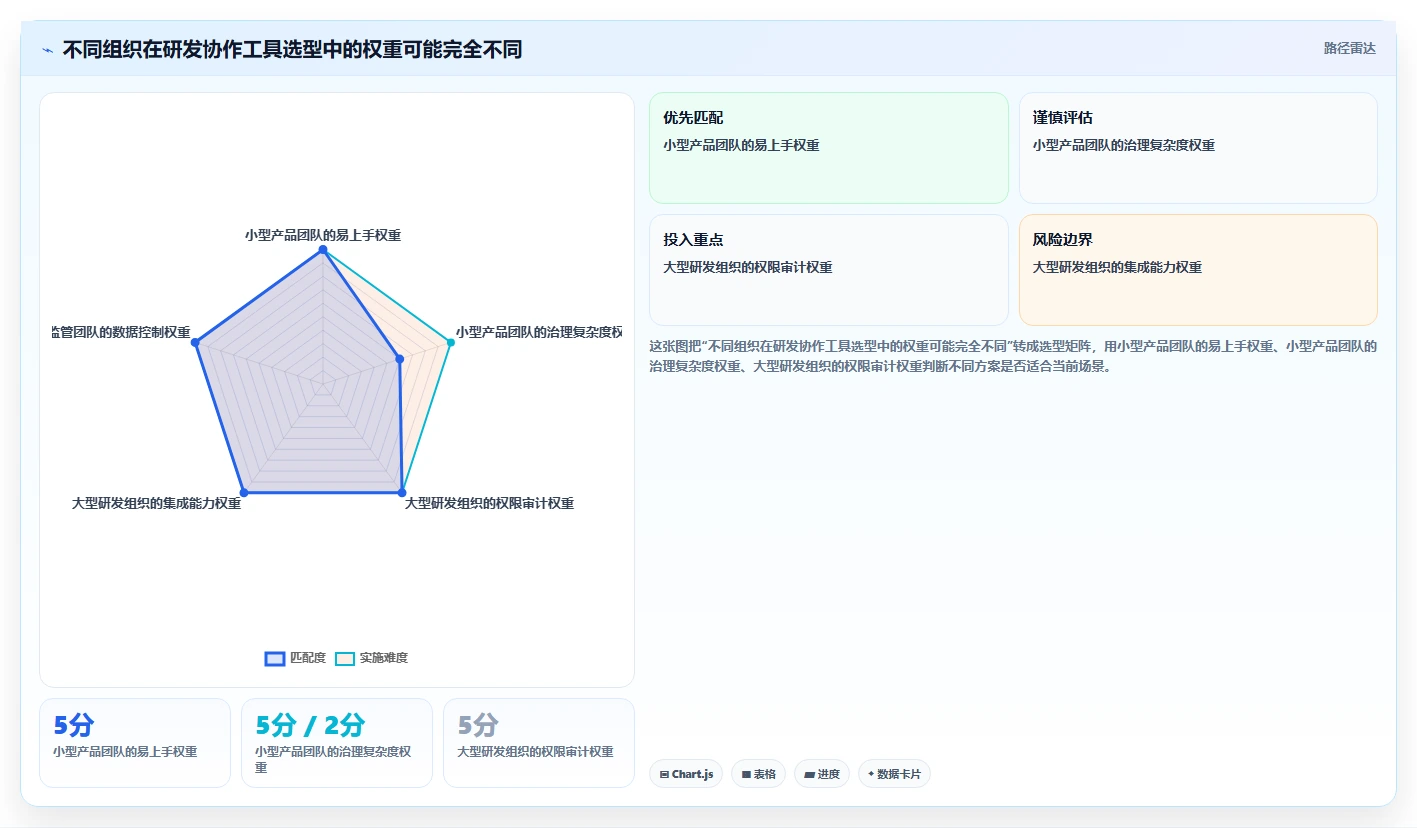
Task: Select the 进度 tag chip
Action: pos(822,774)
